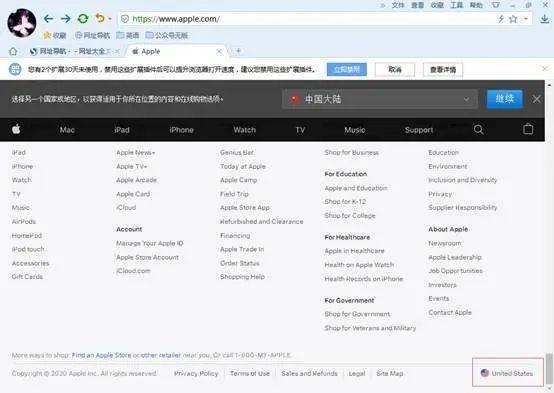Reload the page with green refresh icon
Image resolution: width=554 pixels, height=393 pixels.
[83, 18]
